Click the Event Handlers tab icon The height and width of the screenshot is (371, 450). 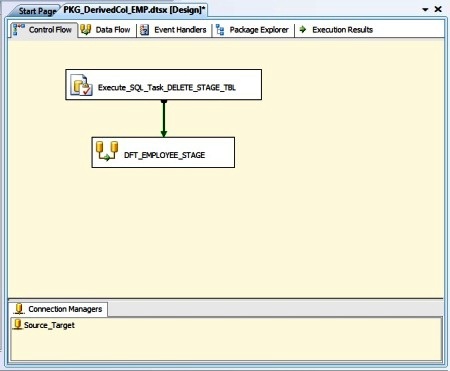(x=144, y=30)
